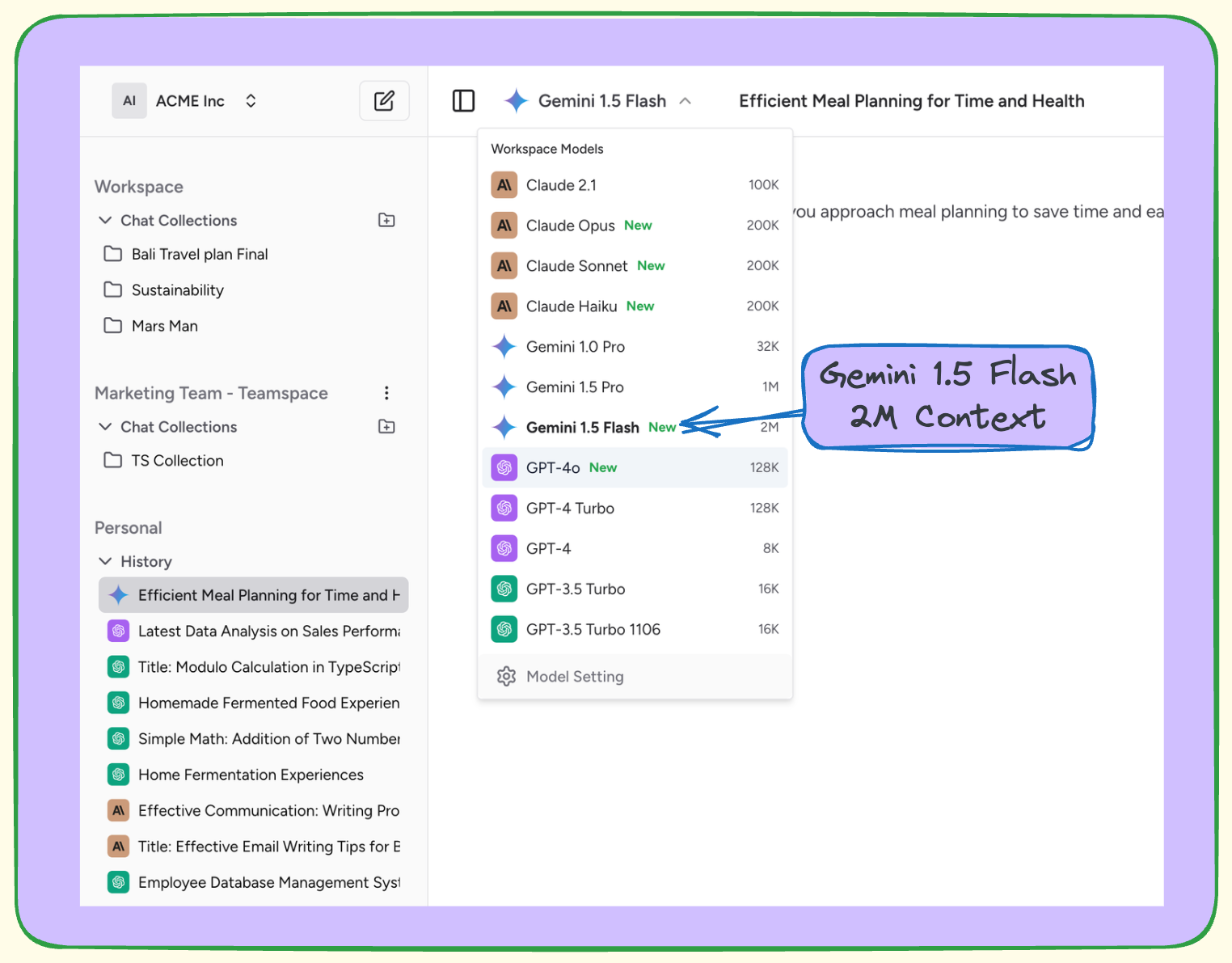Open Simple Math Addition chat
This screenshot has width=1232, height=963.
[253, 738]
